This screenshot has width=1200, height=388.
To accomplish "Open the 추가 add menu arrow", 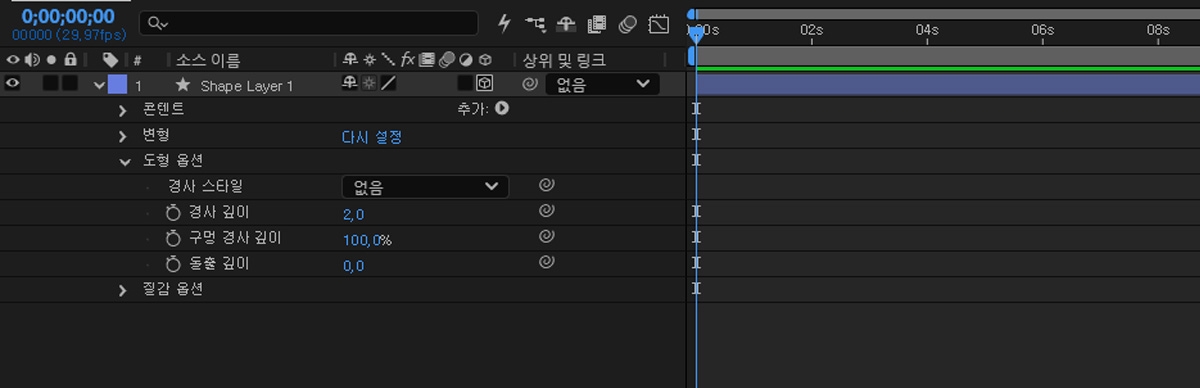I will [x=502, y=108].
